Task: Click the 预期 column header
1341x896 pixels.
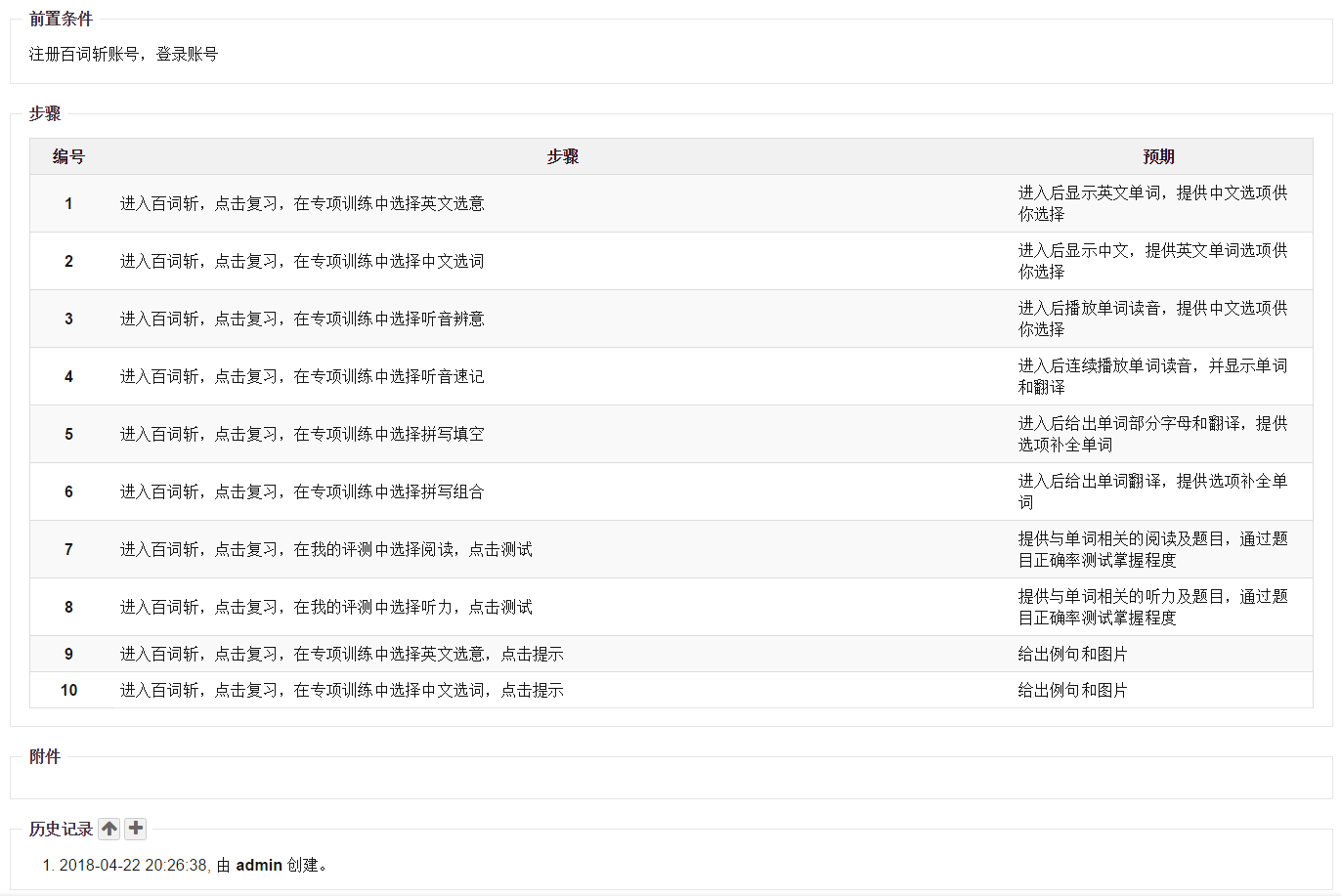Action: pyautogui.click(x=1158, y=156)
